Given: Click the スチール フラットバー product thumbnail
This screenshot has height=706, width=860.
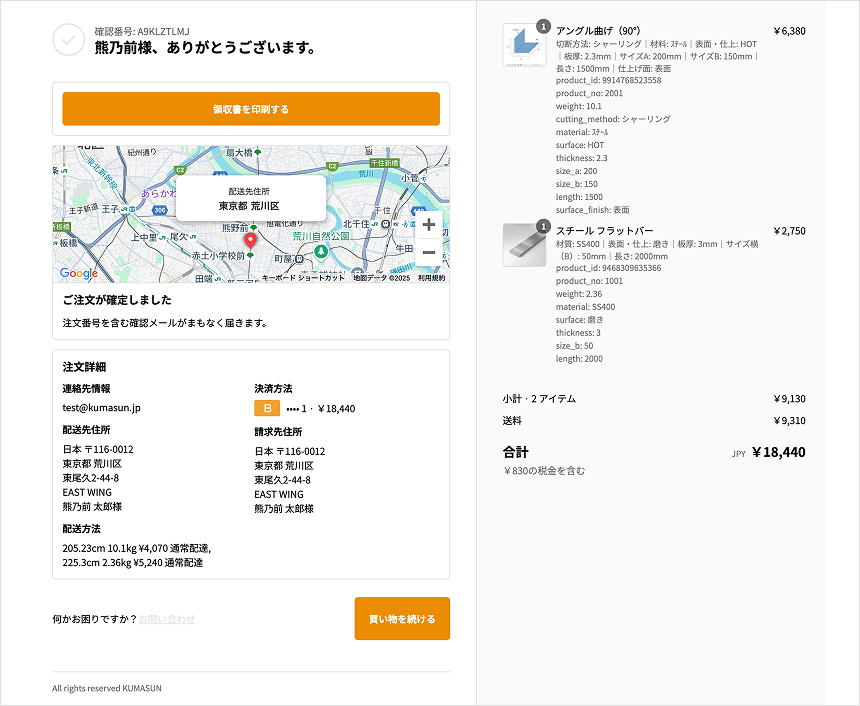Looking at the screenshot, I should pyautogui.click(x=523, y=245).
